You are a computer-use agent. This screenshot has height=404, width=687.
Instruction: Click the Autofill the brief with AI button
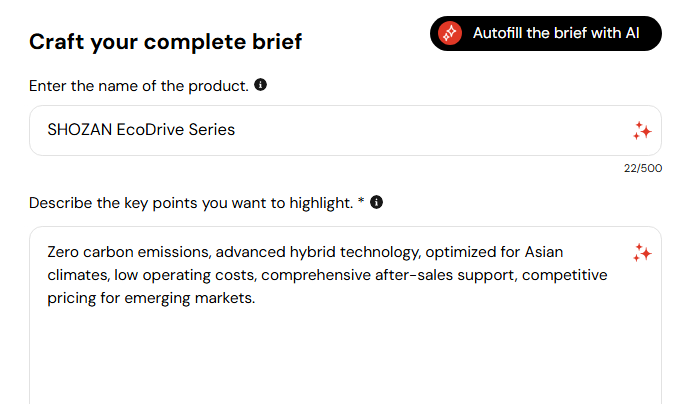545,33
